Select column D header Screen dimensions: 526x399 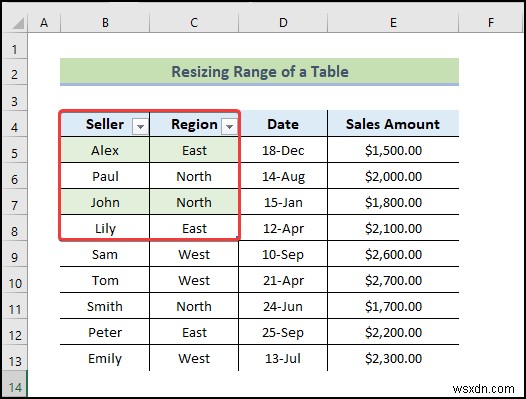283,23
